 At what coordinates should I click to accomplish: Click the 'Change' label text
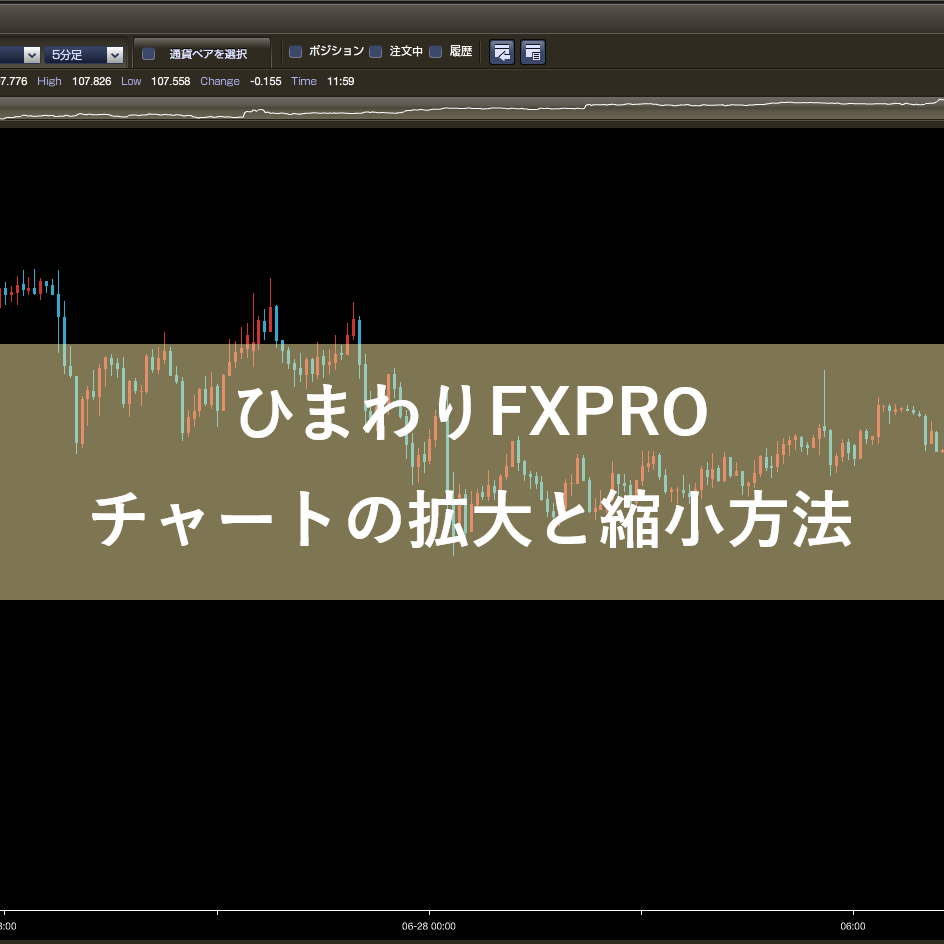click(x=220, y=81)
